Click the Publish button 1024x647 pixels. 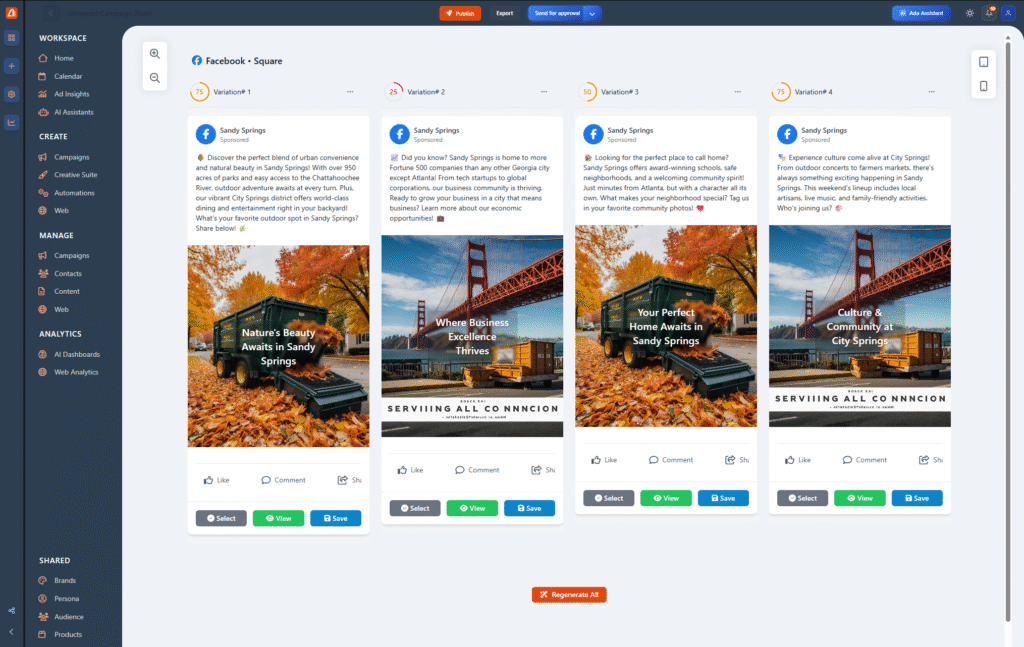click(460, 13)
